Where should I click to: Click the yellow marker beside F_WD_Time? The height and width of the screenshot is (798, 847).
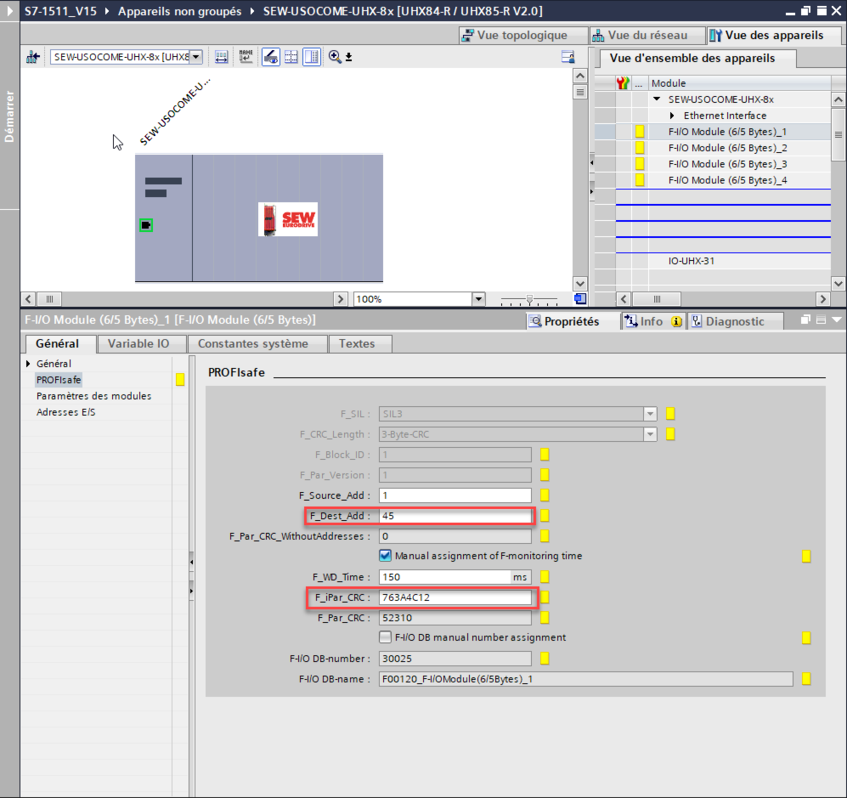(x=545, y=577)
